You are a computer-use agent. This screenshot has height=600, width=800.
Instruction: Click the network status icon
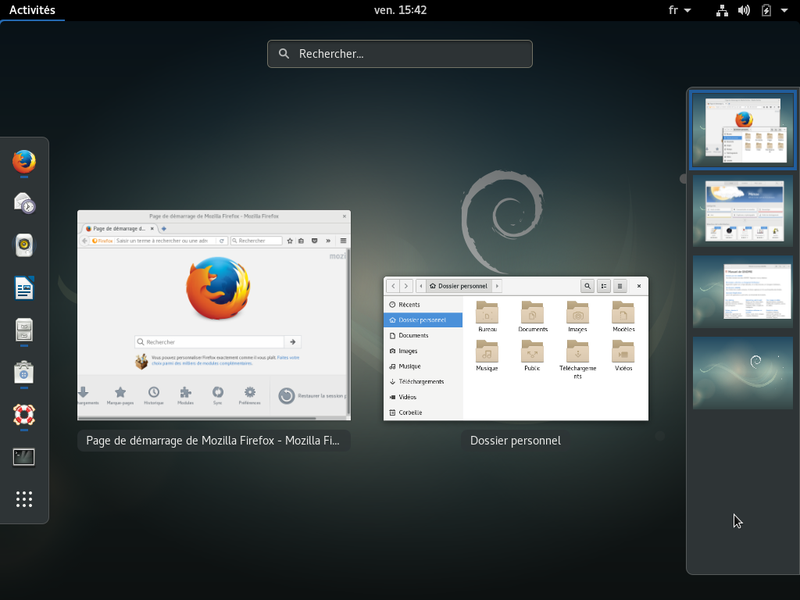pyautogui.click(x=722, y=10)
